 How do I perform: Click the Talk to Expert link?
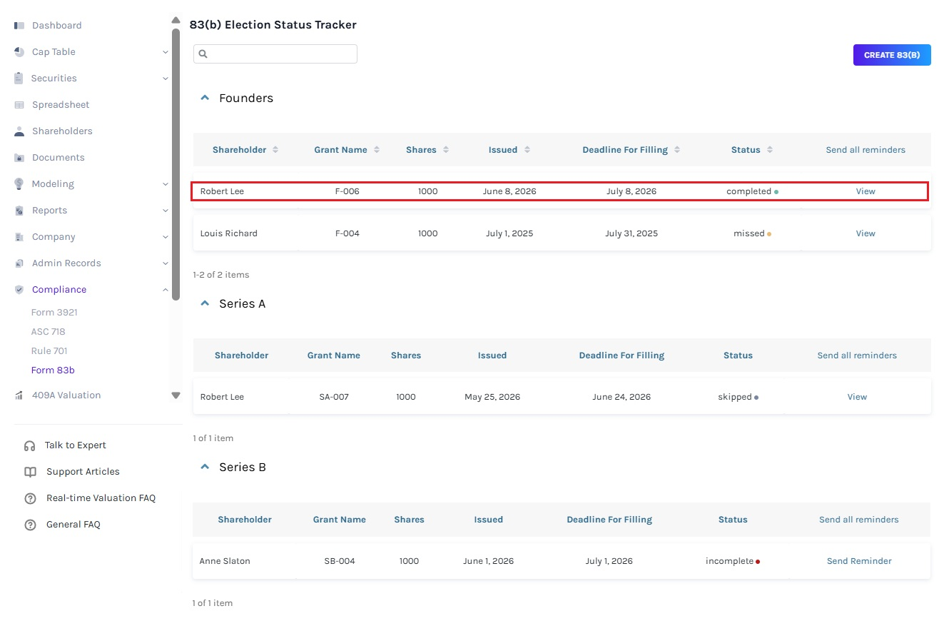(75, 446)
